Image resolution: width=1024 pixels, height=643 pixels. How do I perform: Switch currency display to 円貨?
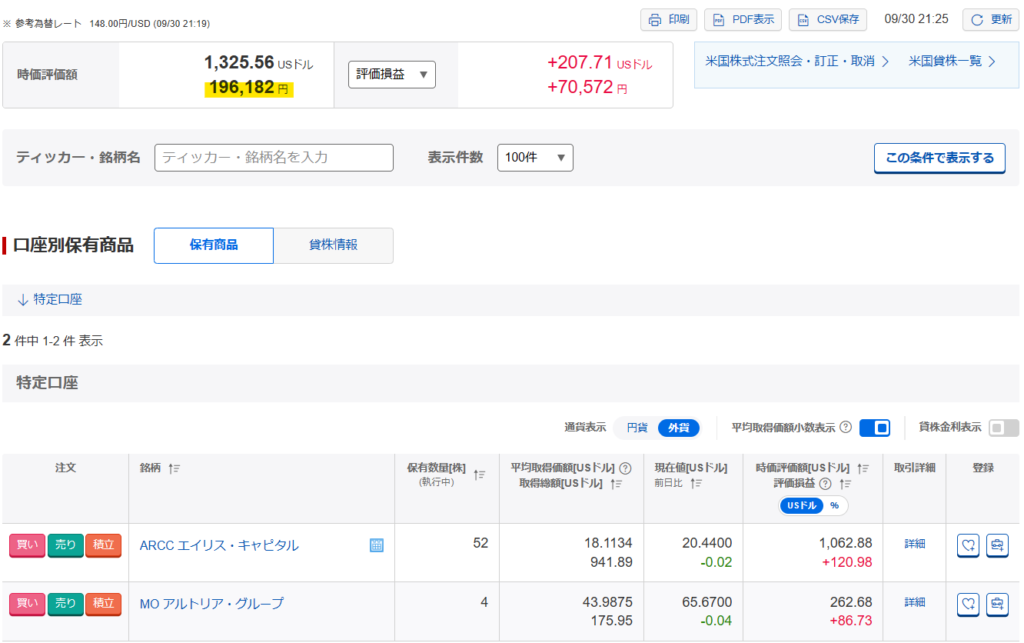click(x=637, y=428)
